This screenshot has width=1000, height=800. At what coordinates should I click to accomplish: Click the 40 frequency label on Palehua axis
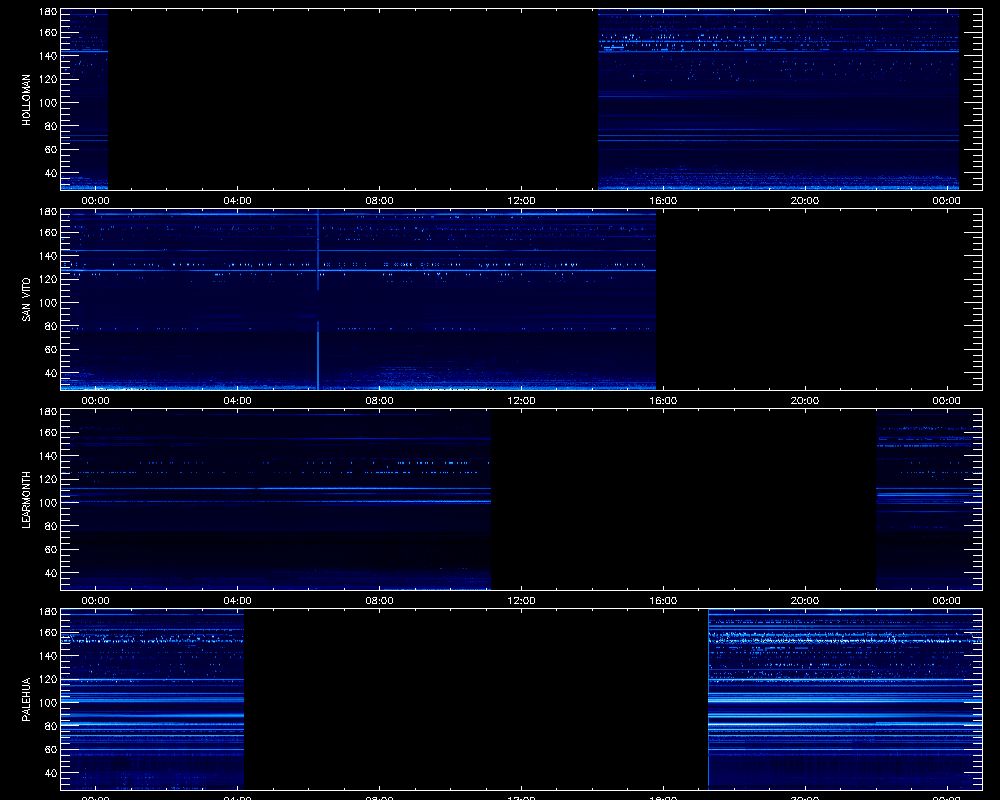click(x=51, y=773)
